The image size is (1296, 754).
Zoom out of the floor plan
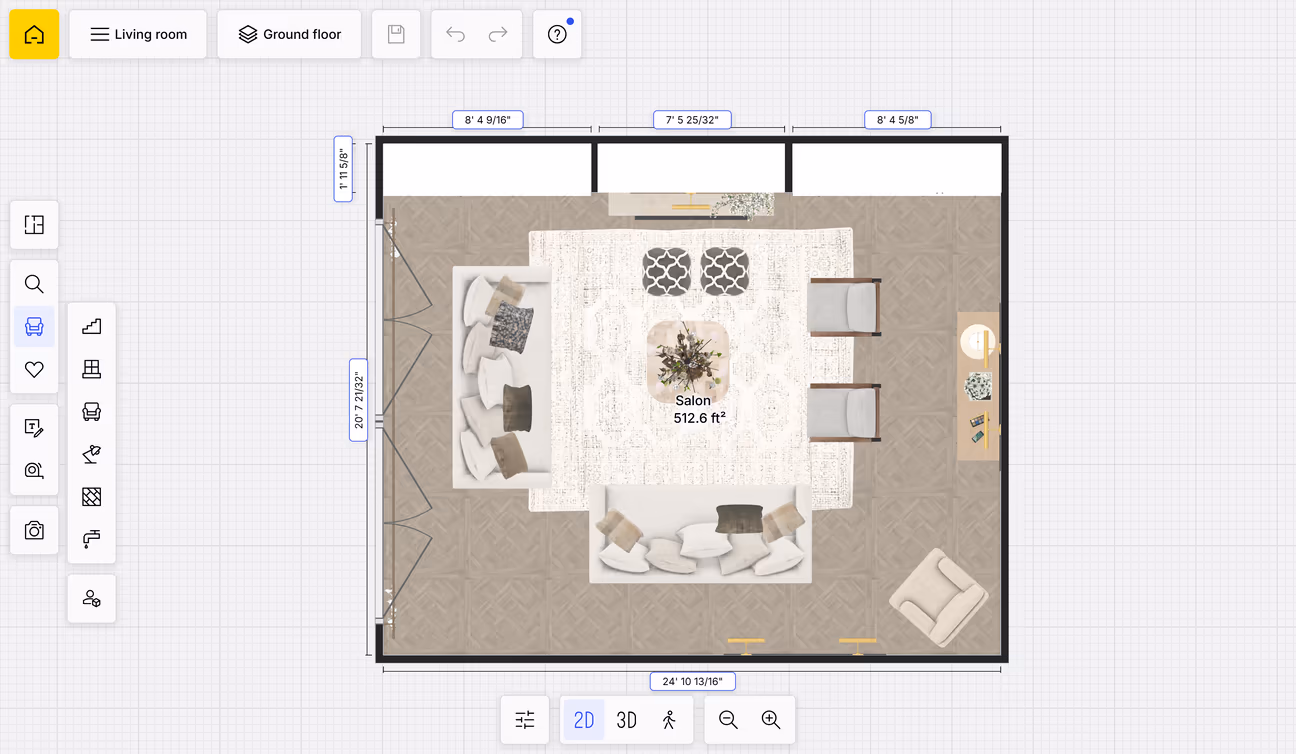(729, 720)
